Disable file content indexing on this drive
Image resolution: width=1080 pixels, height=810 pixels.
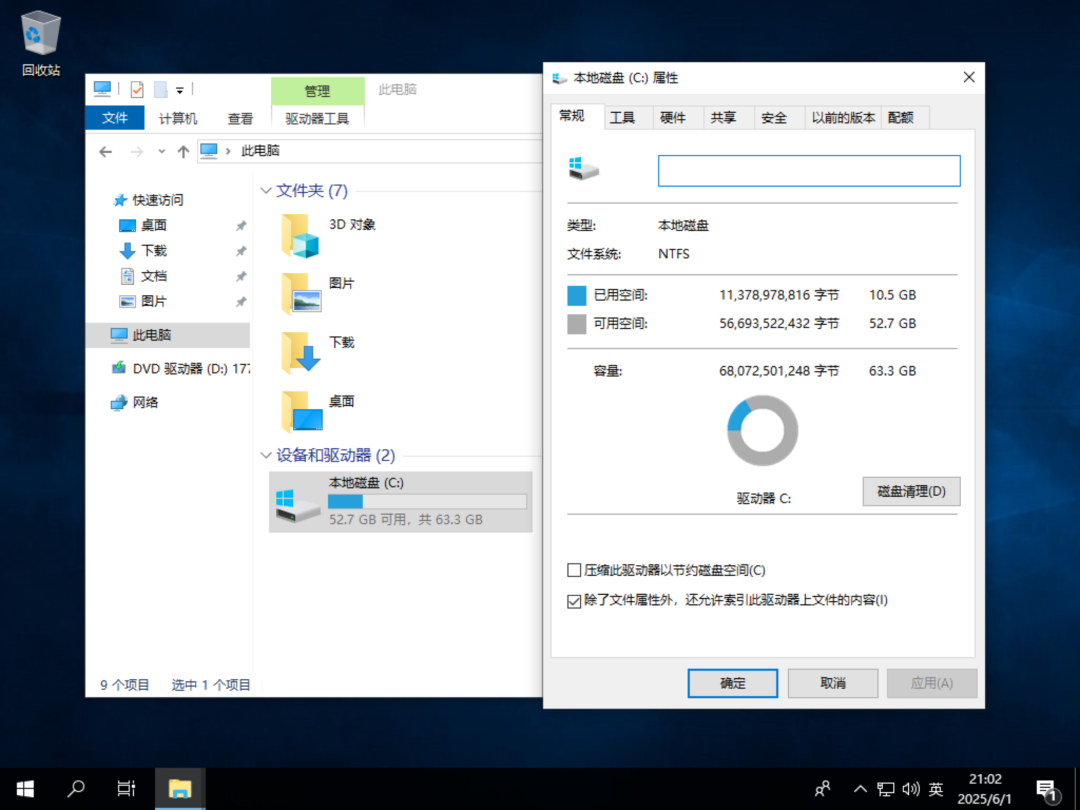pyautogui.click(x=574, y=600)
